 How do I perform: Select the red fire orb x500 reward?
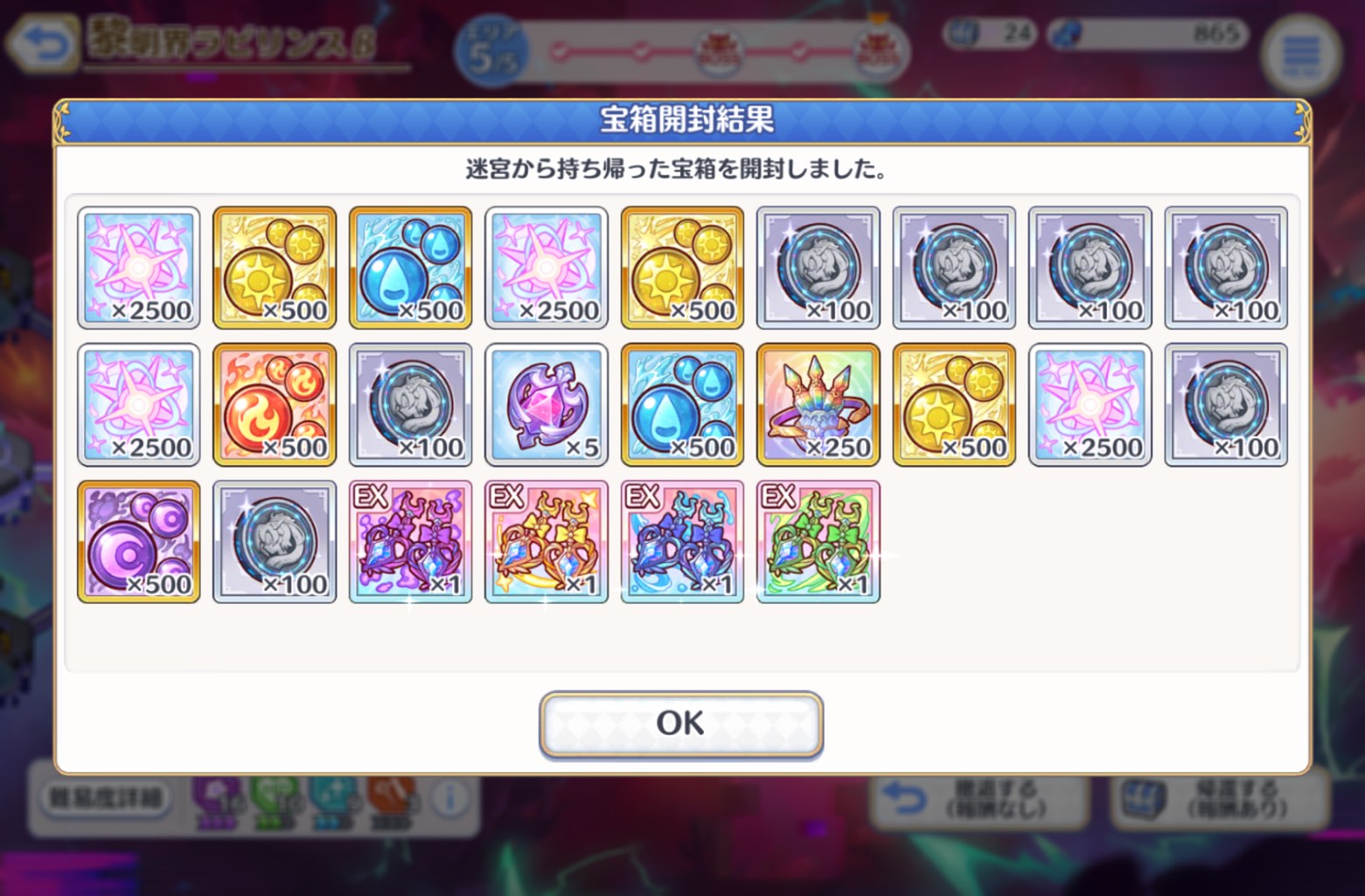275,405
